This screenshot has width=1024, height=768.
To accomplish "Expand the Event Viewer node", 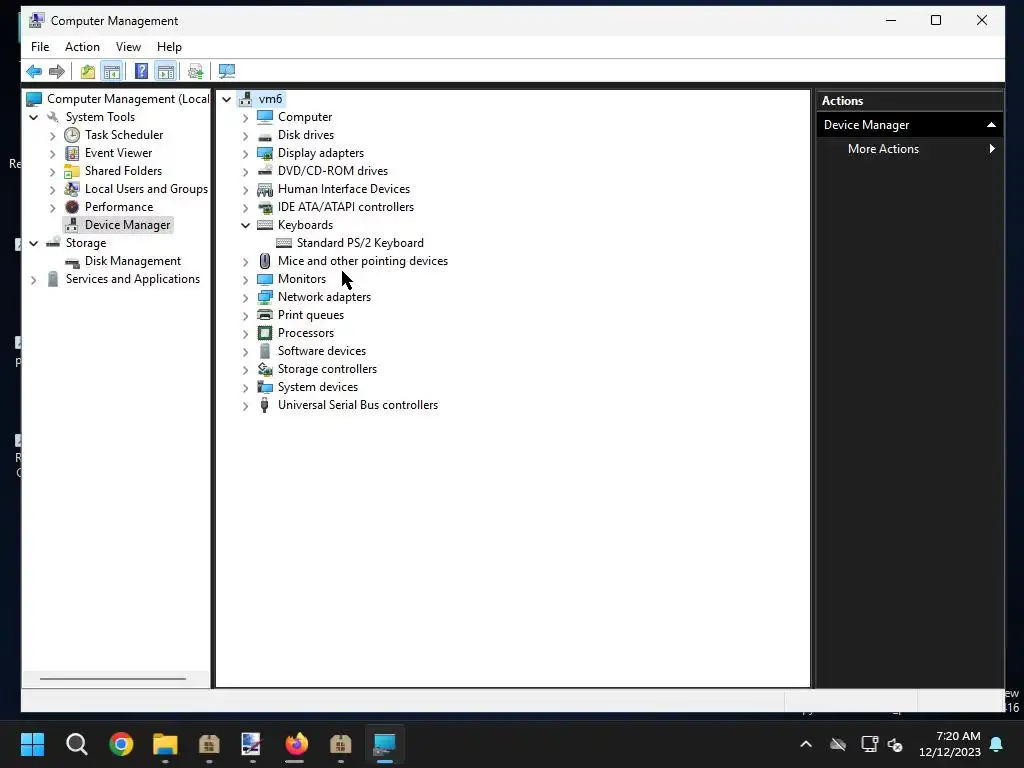I will pyautogui.click(x=52, y=154).
